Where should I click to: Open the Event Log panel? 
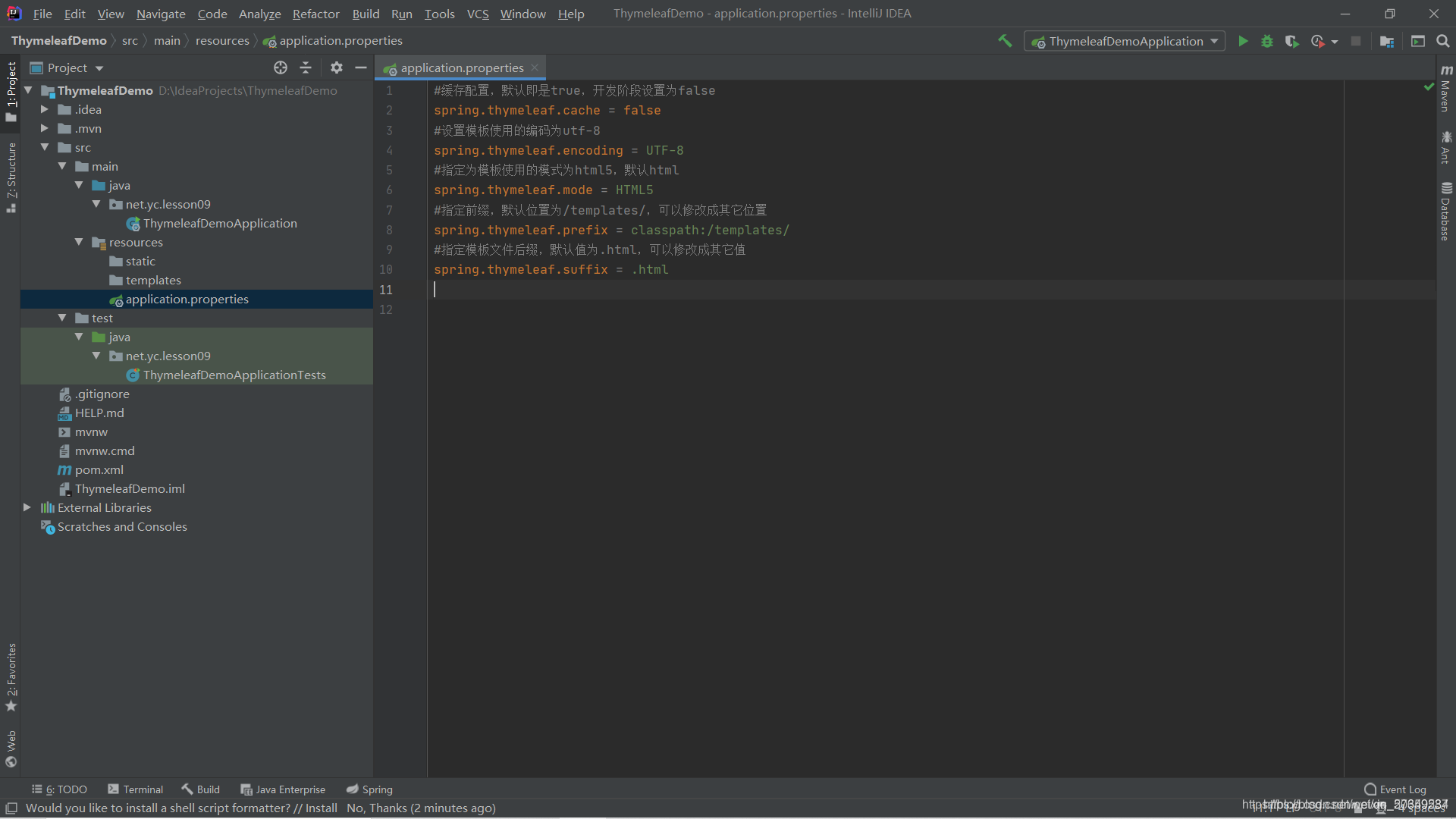click(1395, 789)
